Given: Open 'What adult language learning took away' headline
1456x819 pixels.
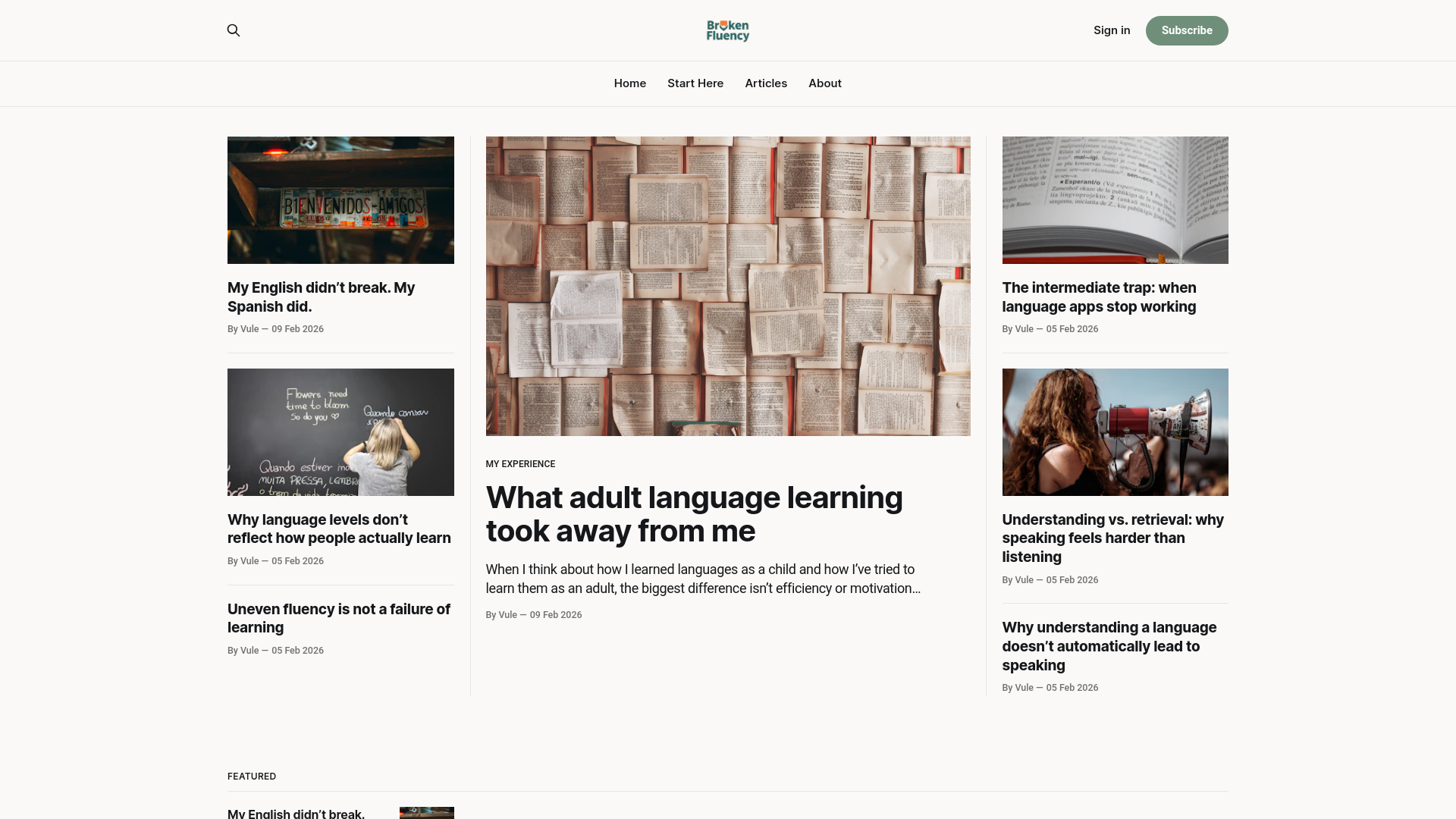Looking at the screenshot, I should point(695,514).
